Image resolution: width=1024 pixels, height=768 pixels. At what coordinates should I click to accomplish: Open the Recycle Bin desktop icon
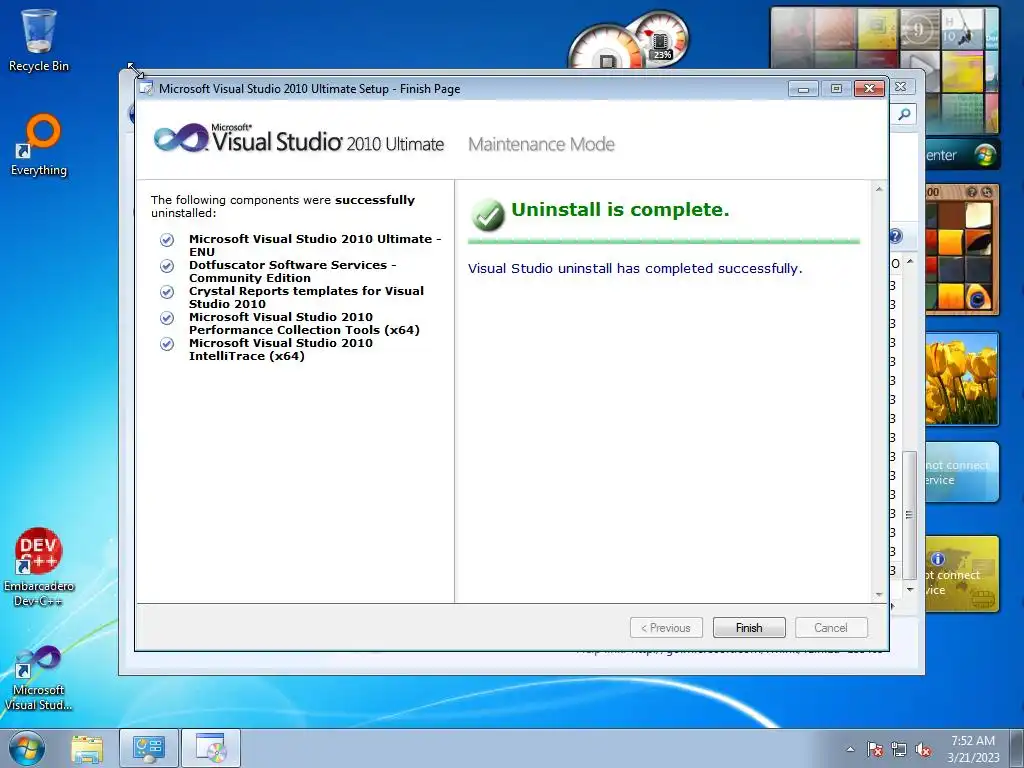click(39, 40)
